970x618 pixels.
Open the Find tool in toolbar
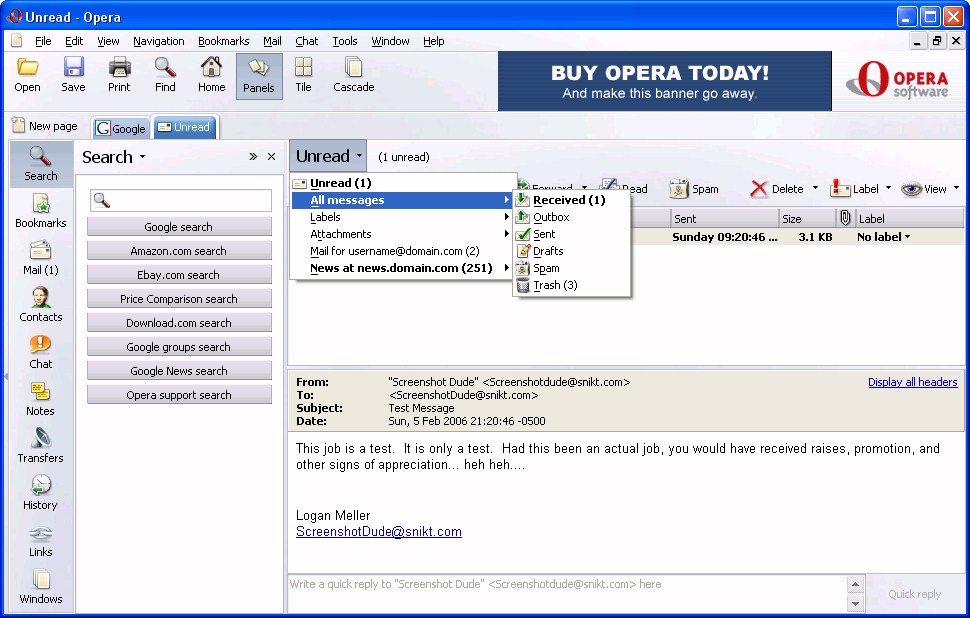(165, 75)
